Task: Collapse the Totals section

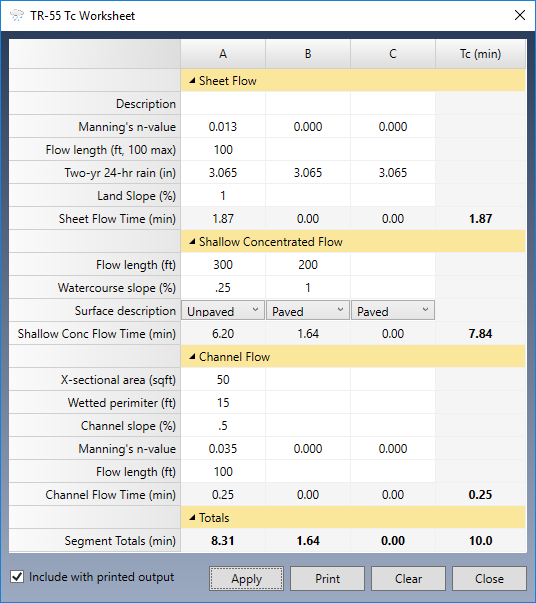Action: pos(192,518)
